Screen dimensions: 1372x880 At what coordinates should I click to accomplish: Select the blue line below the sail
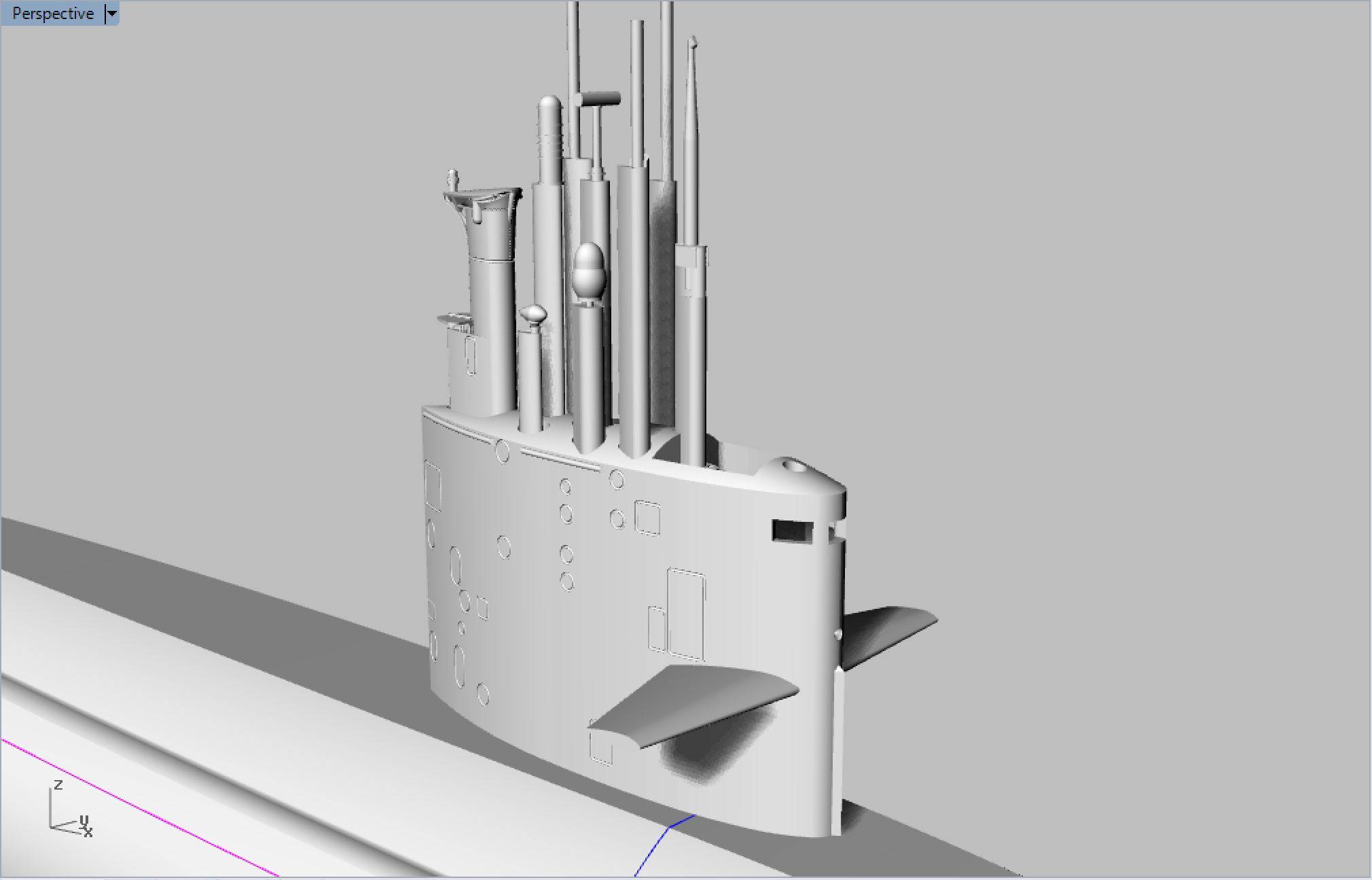[x=652, y=849]
